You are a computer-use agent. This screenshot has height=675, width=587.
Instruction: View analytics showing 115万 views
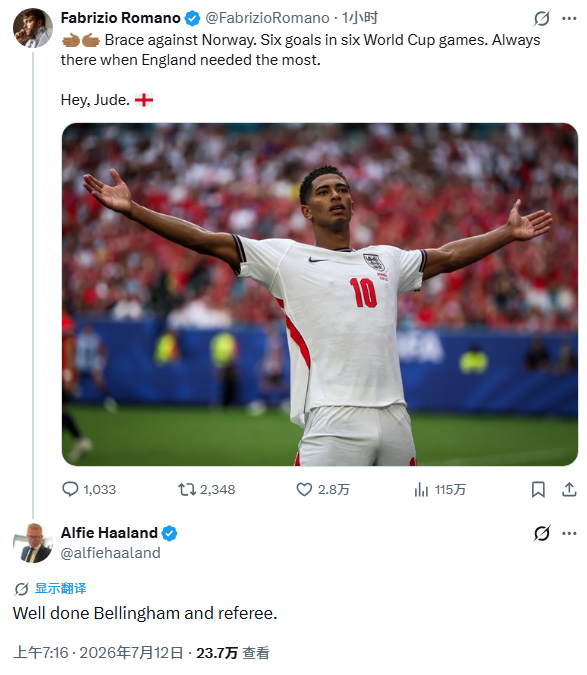pyautogui.click(x=440, y=489)
